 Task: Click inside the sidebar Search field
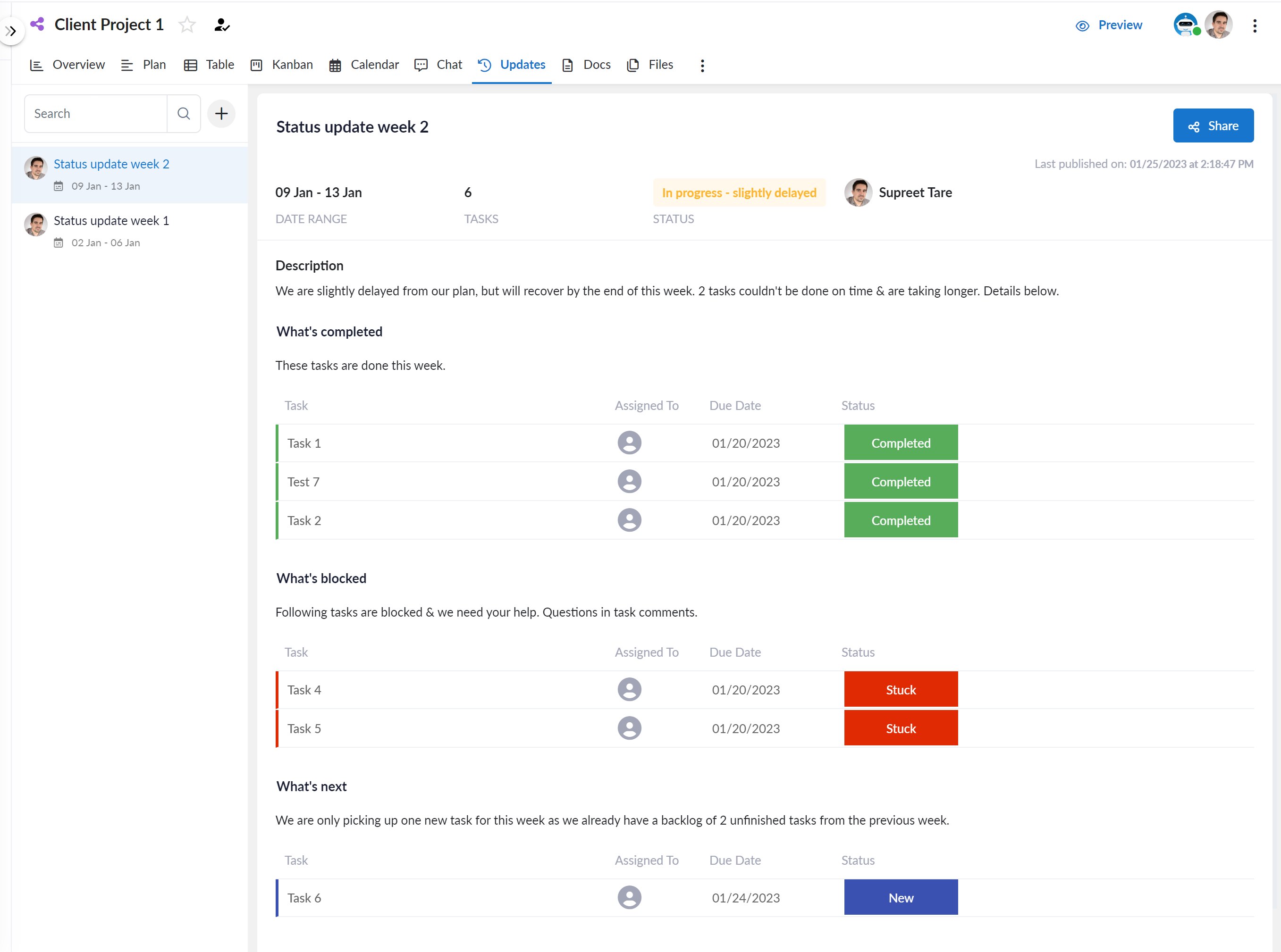coord(95,113)
